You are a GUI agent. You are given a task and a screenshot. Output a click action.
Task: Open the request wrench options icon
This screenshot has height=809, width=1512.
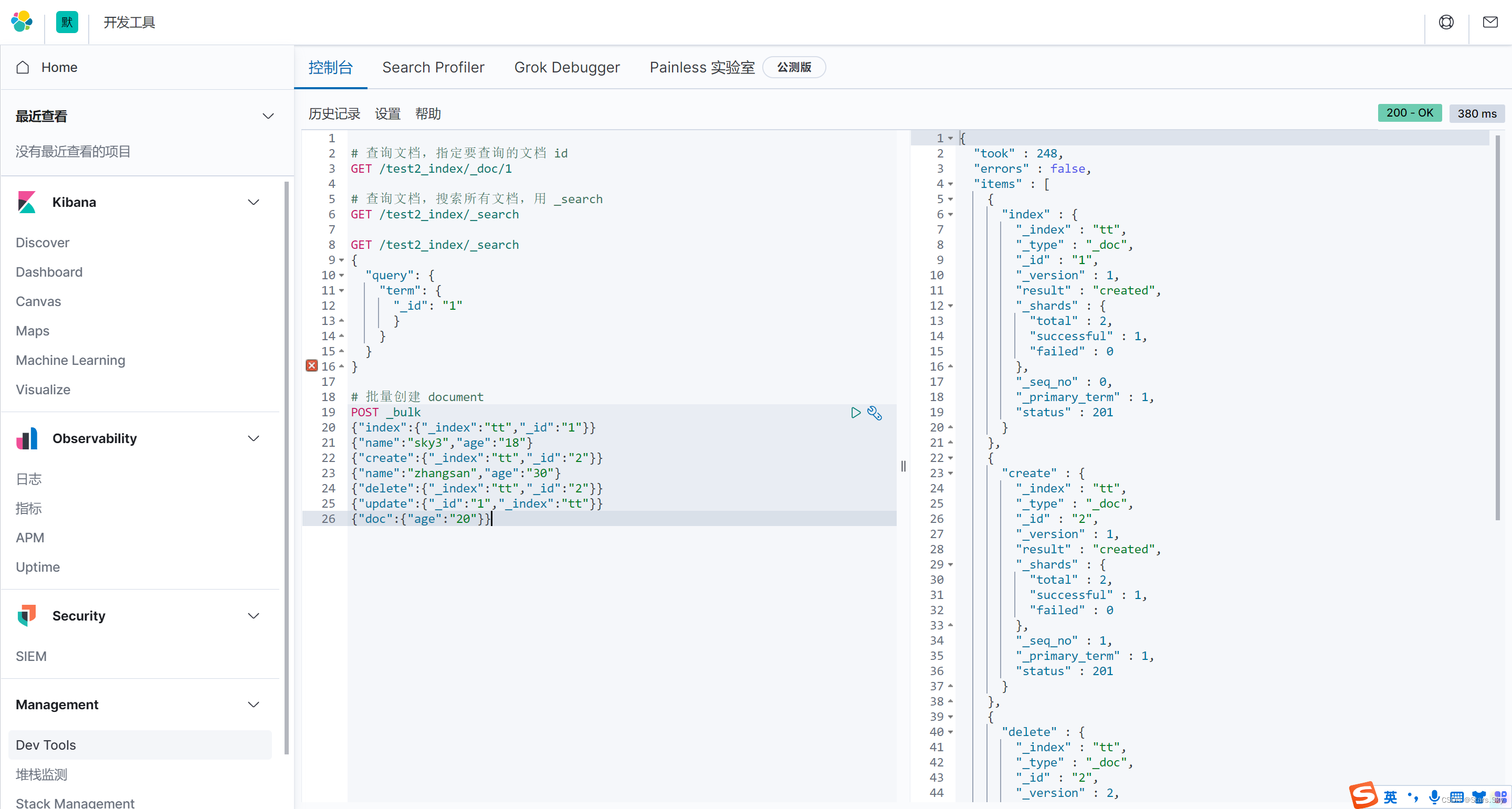tap(875, 413)
